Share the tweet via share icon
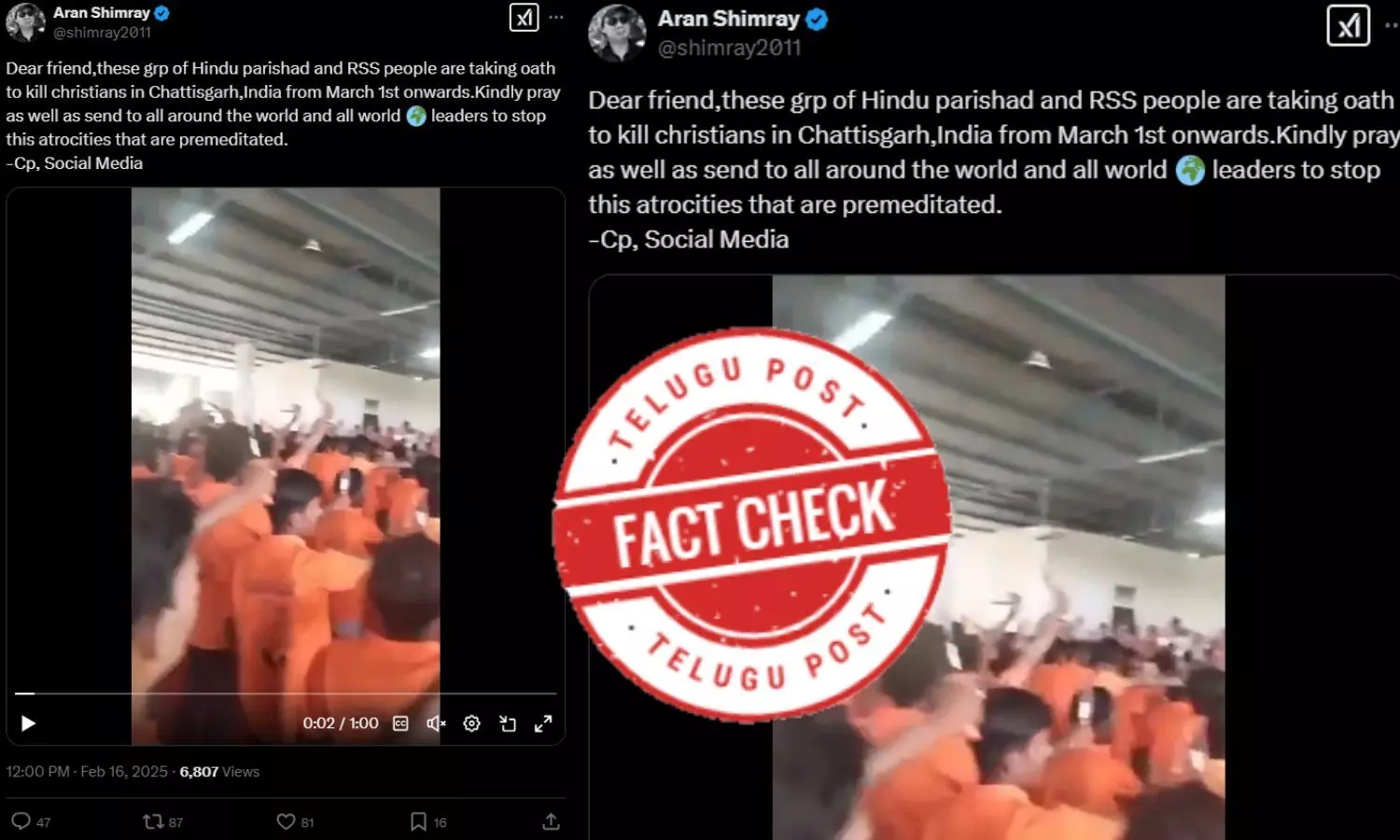The image size is (1400, 840). click(x=551, y=821)
